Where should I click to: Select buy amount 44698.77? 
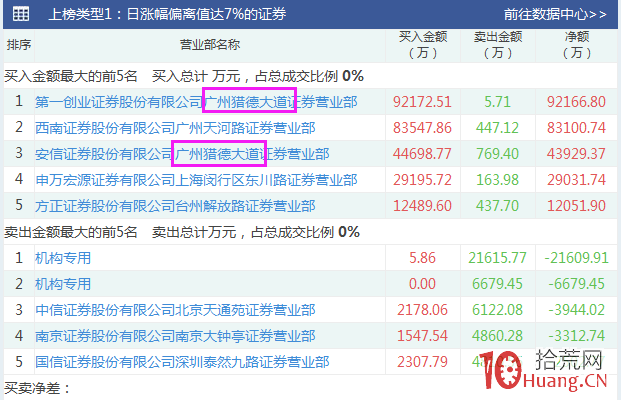[422, 154]
